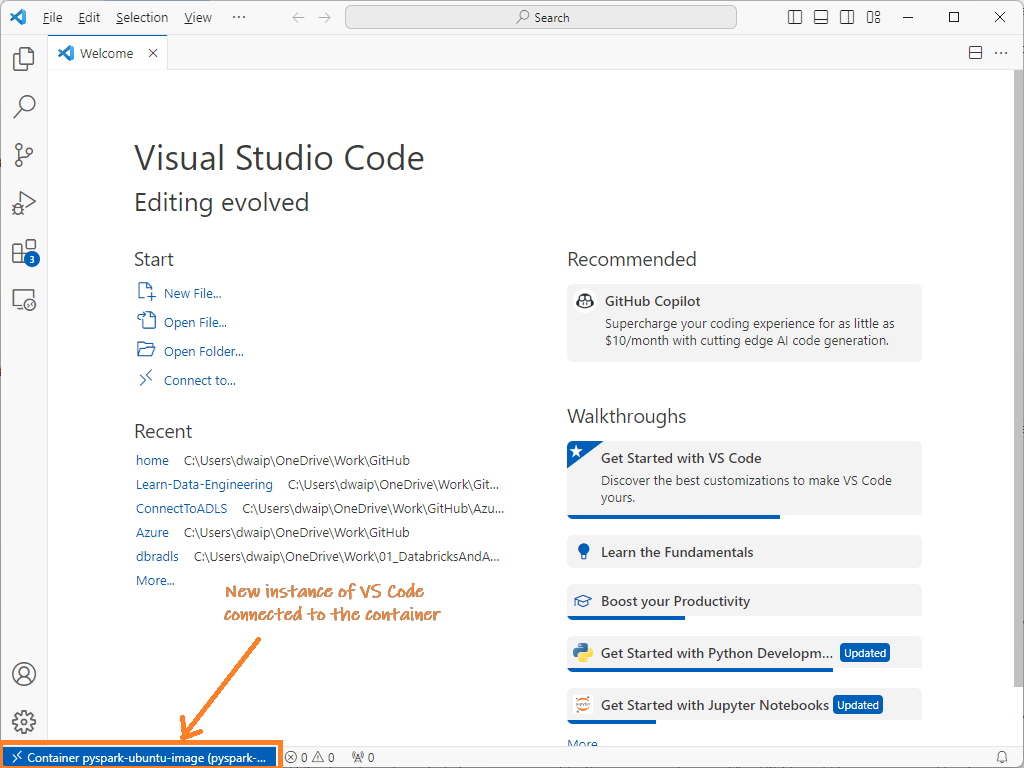Open the Search view in activity bar
The image size is (1024, 768).
pos(24,106)
